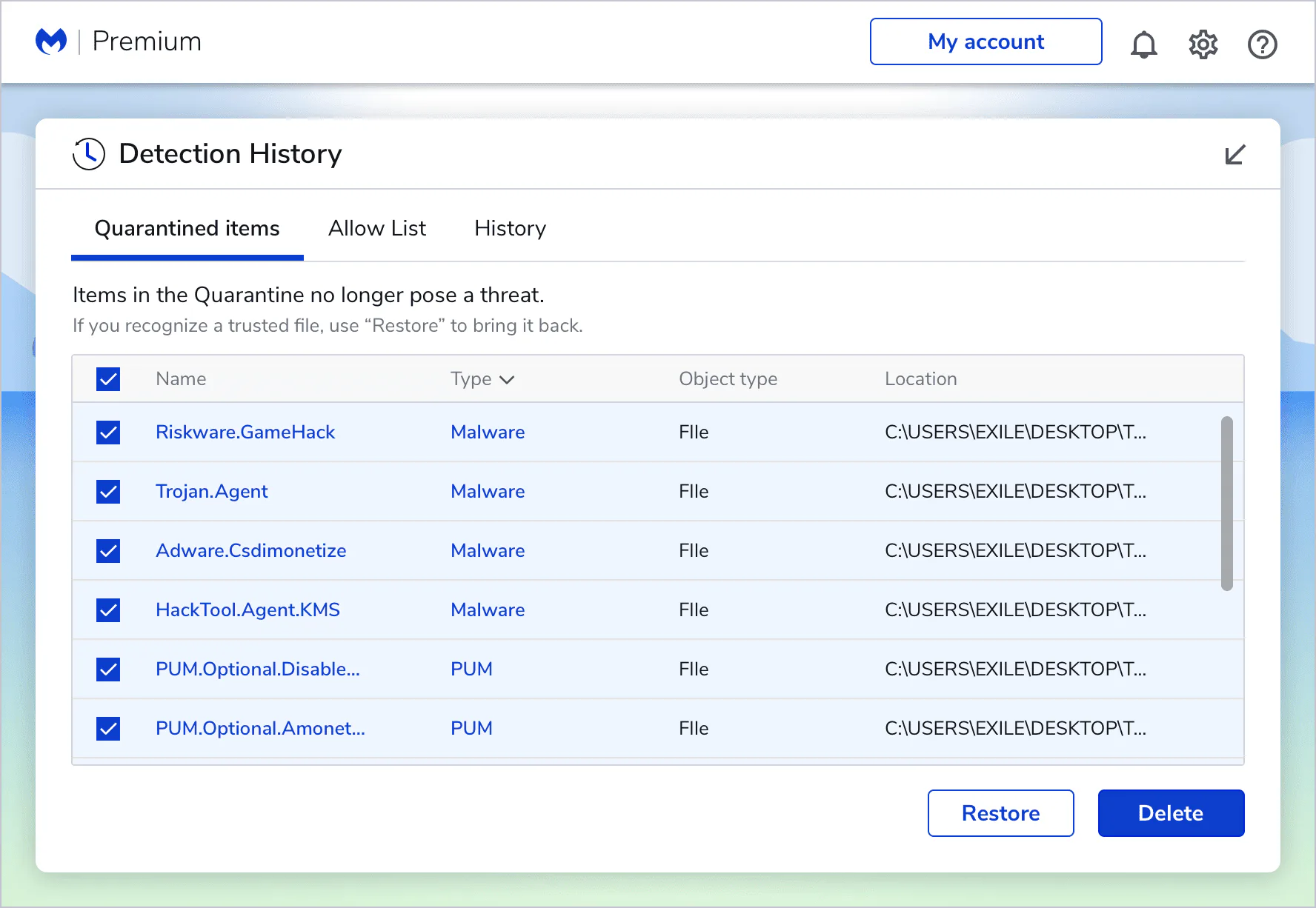Click the Location column header
Image resolution: width=1316 pixels, height=908 pixels.
pyautogui.click(x=920, y=379)
